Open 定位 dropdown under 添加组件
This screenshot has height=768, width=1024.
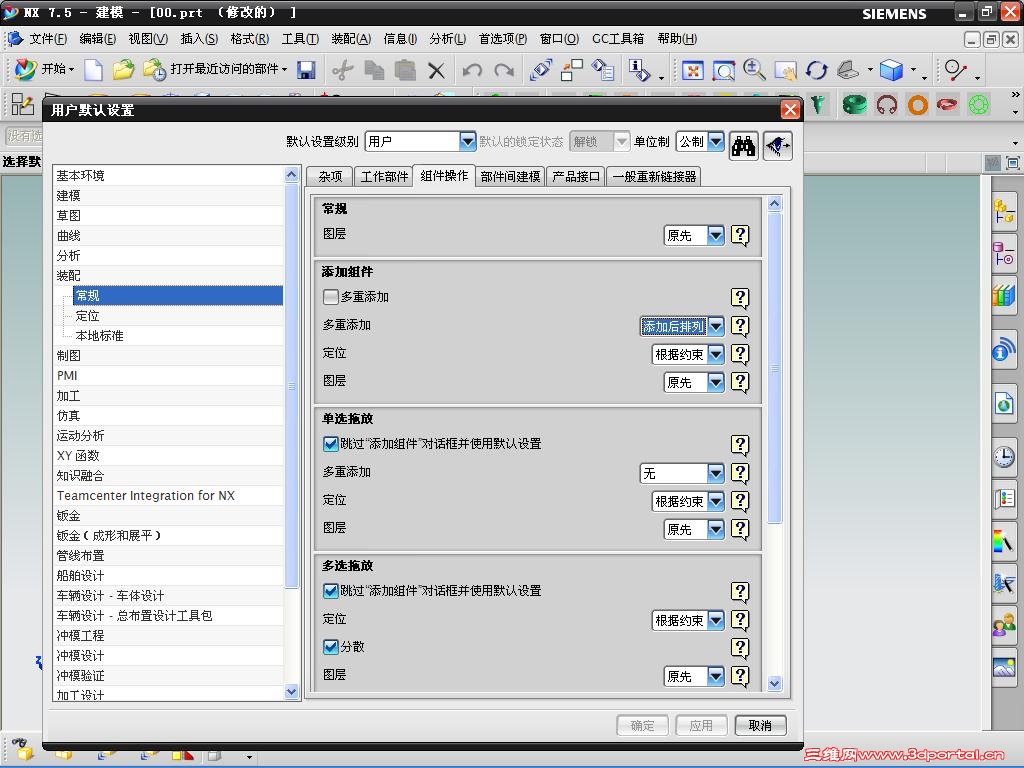pos(716,354)
